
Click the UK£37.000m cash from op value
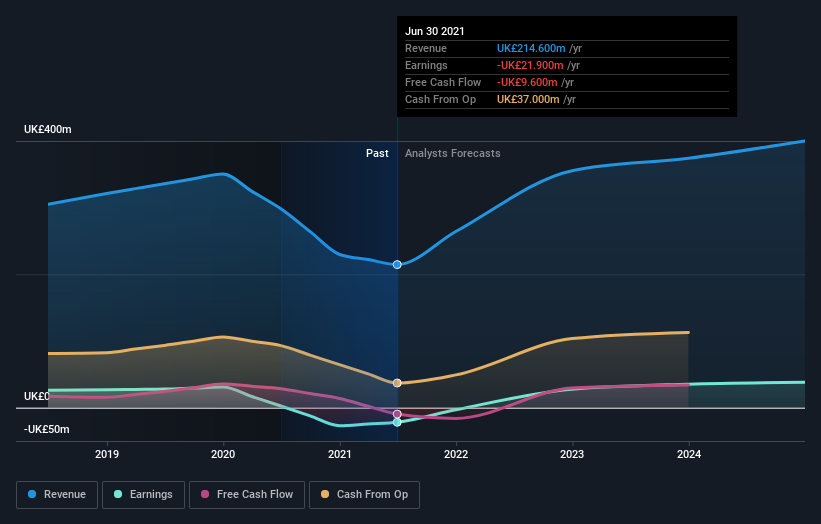pyautogui.click(x=528, y=99)
